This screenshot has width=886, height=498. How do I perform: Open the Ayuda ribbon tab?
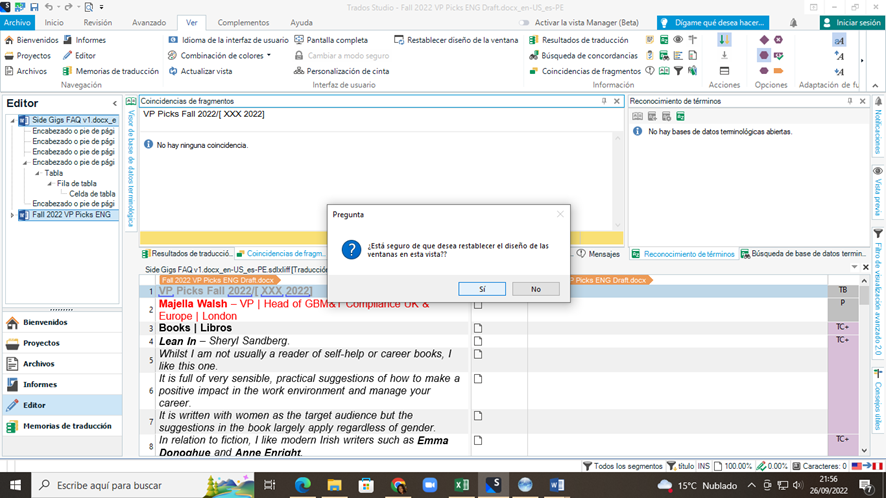[x=301, y=23]
